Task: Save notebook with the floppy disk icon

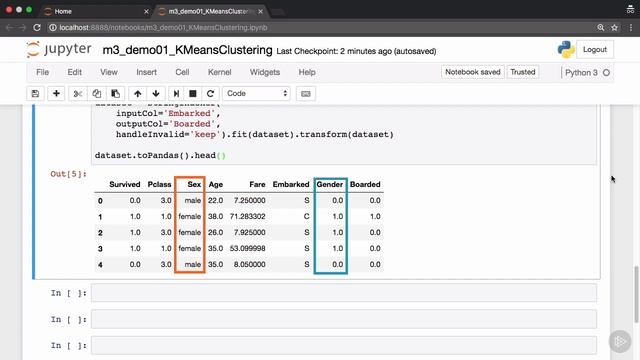Action: [x=36, y=93]
